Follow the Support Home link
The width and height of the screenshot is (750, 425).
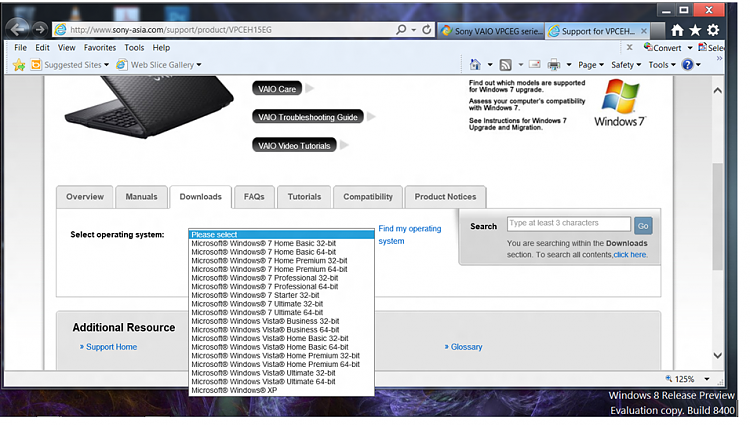pos(111,347)
